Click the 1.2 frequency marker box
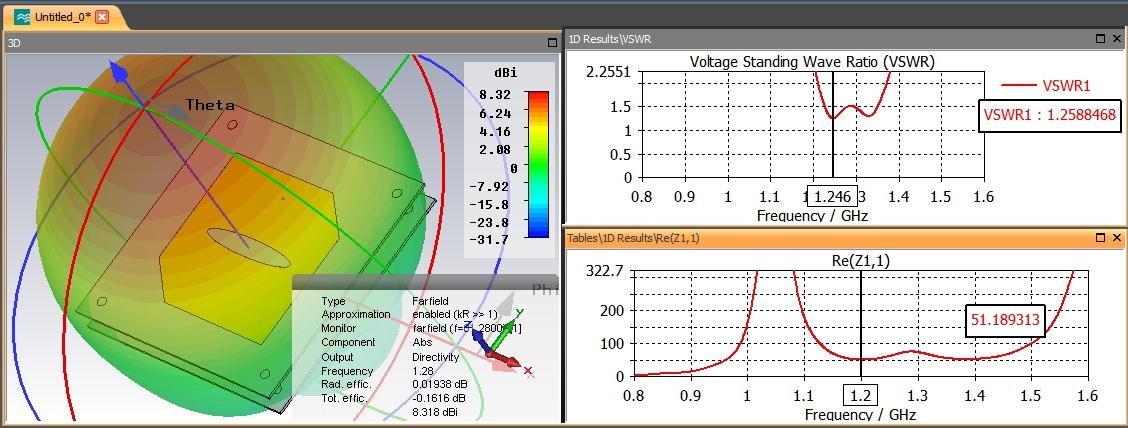1128x428 pixels. click(x=860, y=394)
